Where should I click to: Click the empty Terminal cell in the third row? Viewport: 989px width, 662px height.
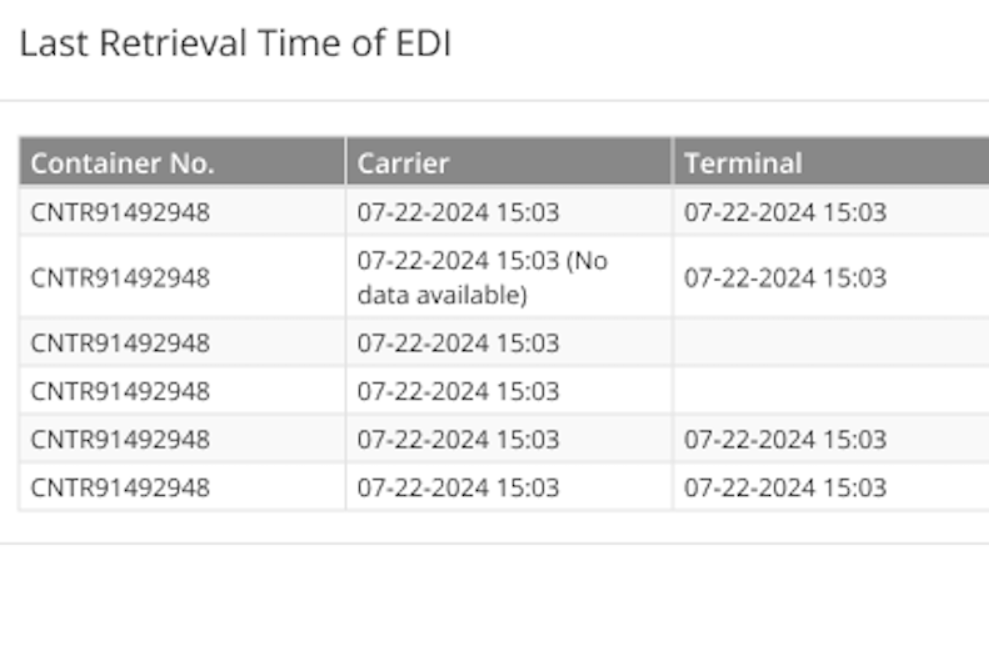point(830,343)
